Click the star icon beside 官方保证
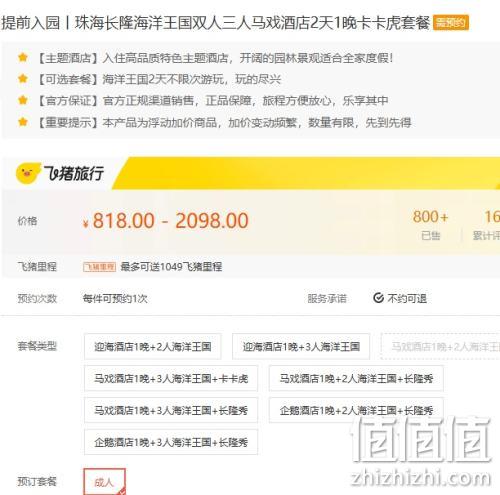The image size is (500, 495). coord(23,100)
